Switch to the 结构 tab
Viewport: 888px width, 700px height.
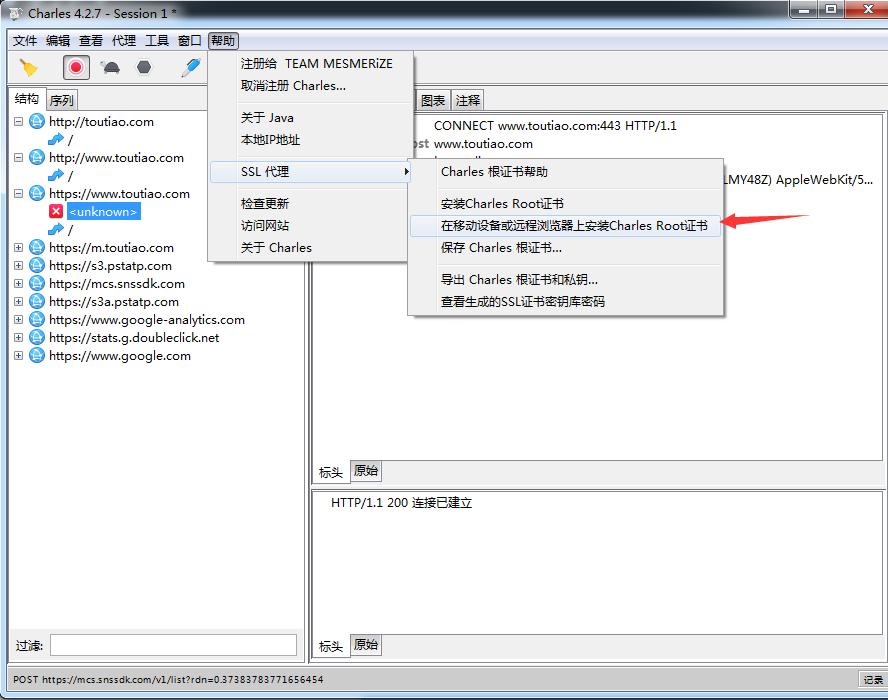click(27, 99)
